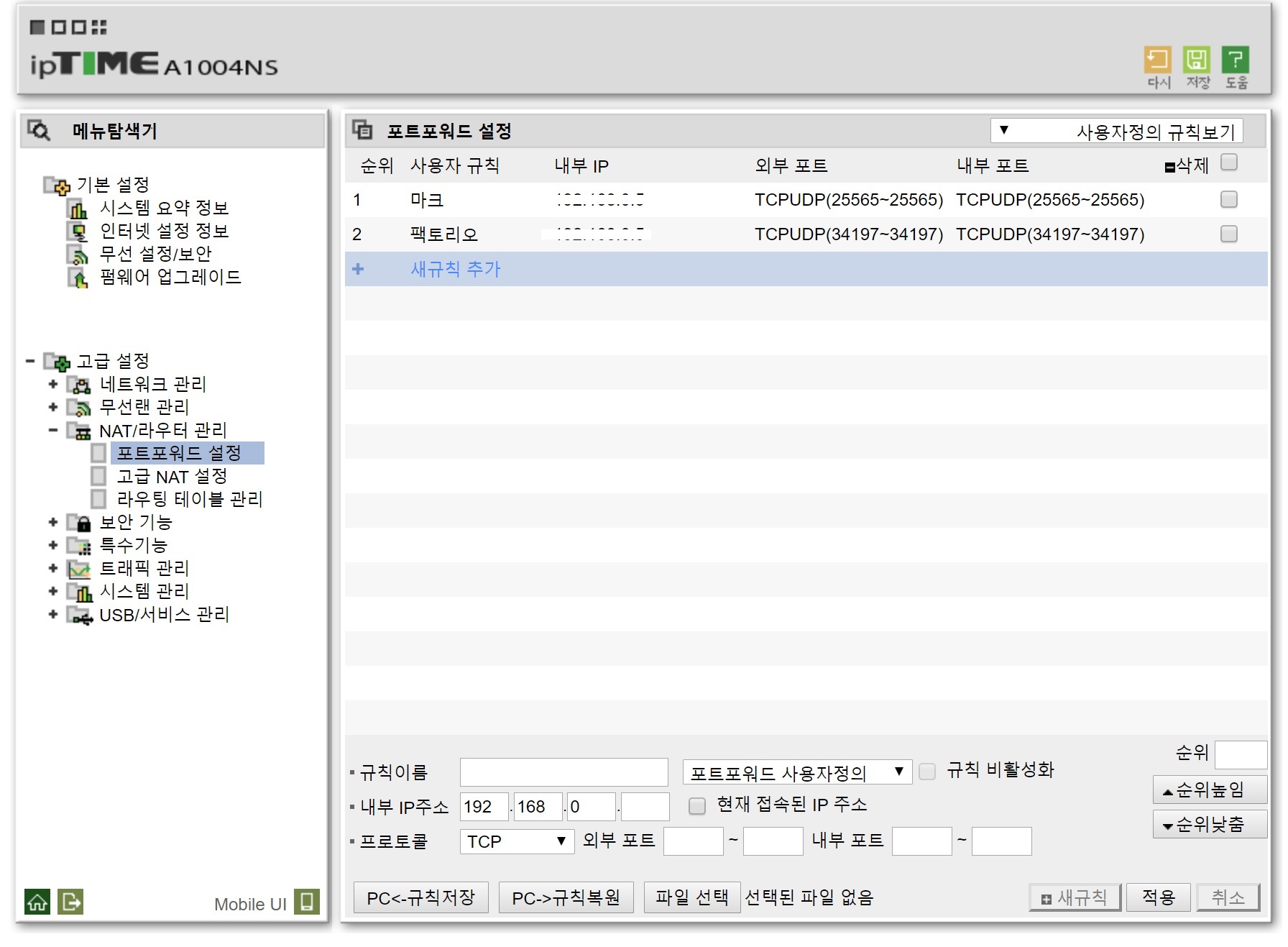This screenshot has height=947, width=1288.
Task: Select the 팩토리오 rule name cell
Action: pos(444,234)
